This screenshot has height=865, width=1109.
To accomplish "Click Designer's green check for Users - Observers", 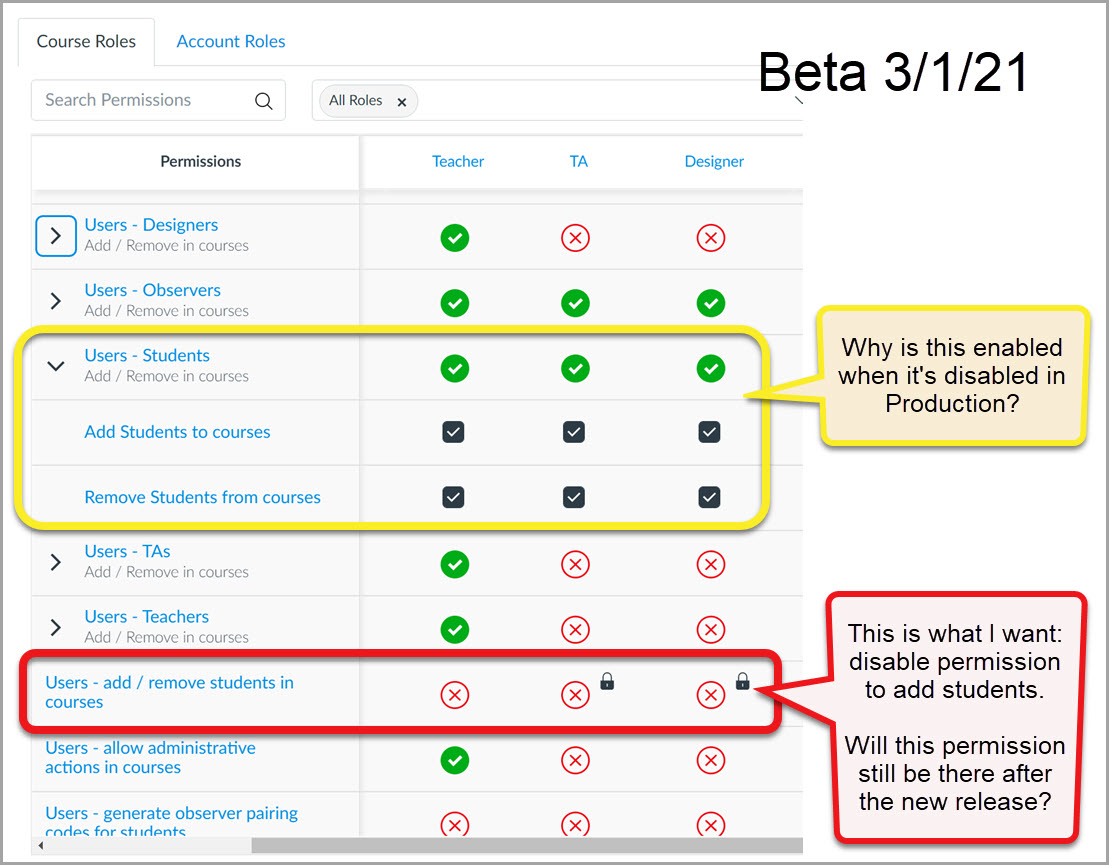I will tap(710, 303).
